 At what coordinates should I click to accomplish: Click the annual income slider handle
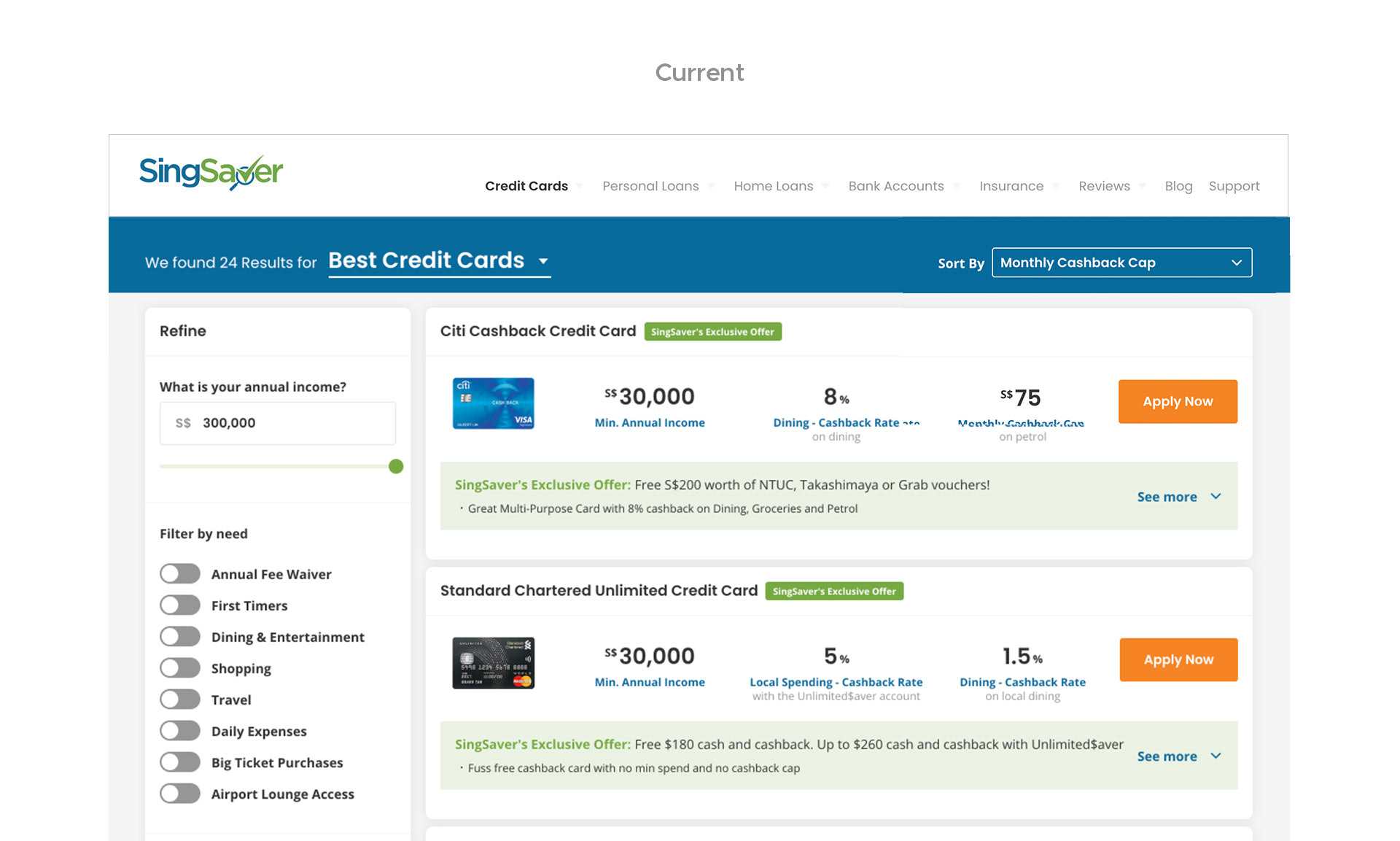tap(396, 466)
